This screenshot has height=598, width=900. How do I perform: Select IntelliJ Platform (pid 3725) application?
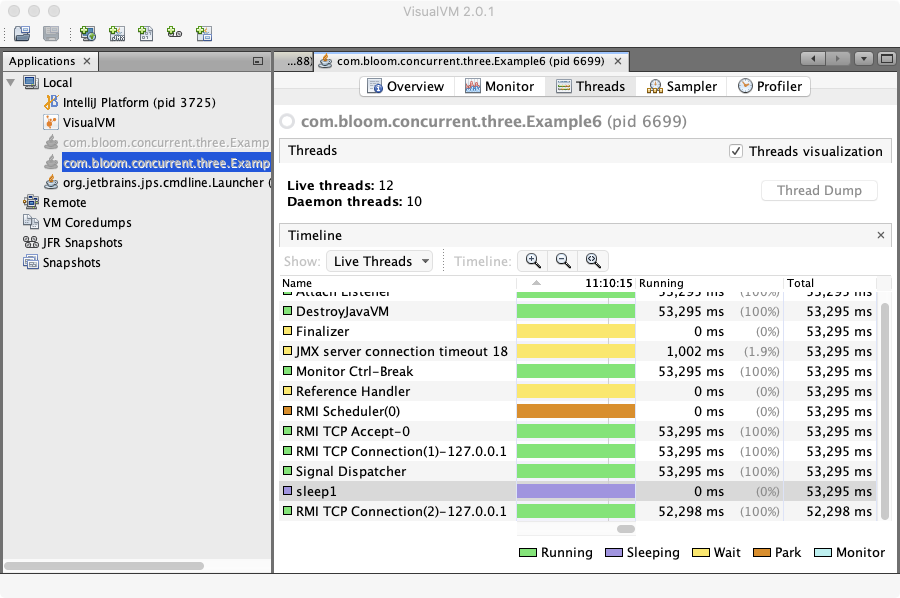click(x=139, y=103)
